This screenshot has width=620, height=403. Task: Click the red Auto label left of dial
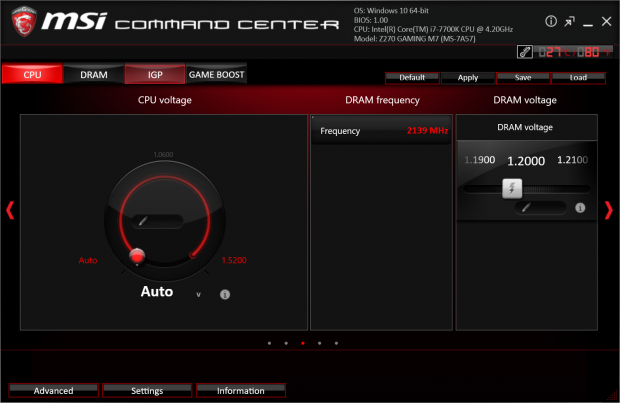(88, 260)
